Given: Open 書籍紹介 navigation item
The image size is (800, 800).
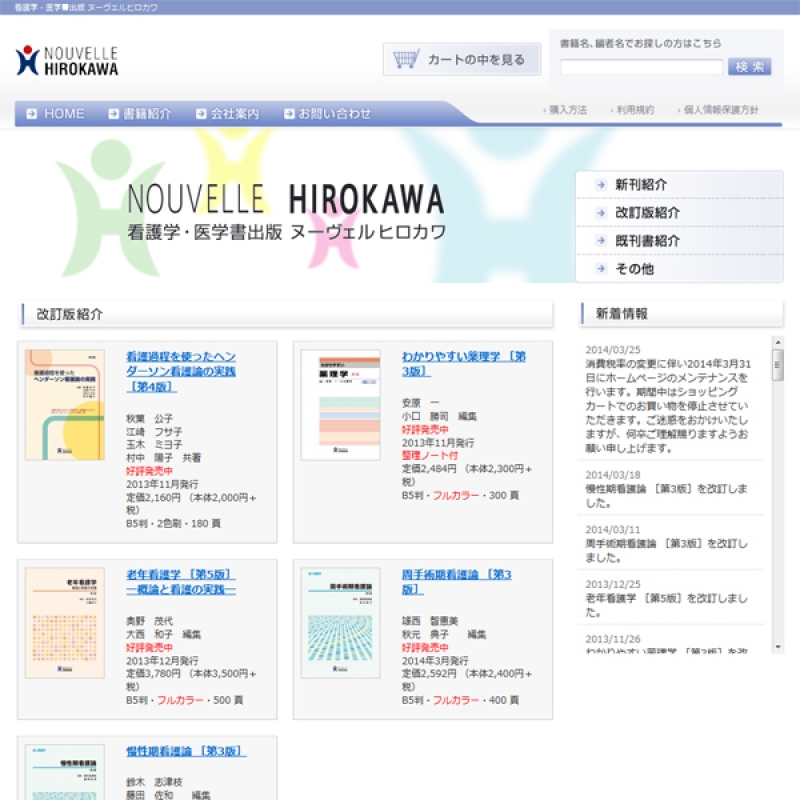Looking at the screenshot, I should [x=140, y=113].
